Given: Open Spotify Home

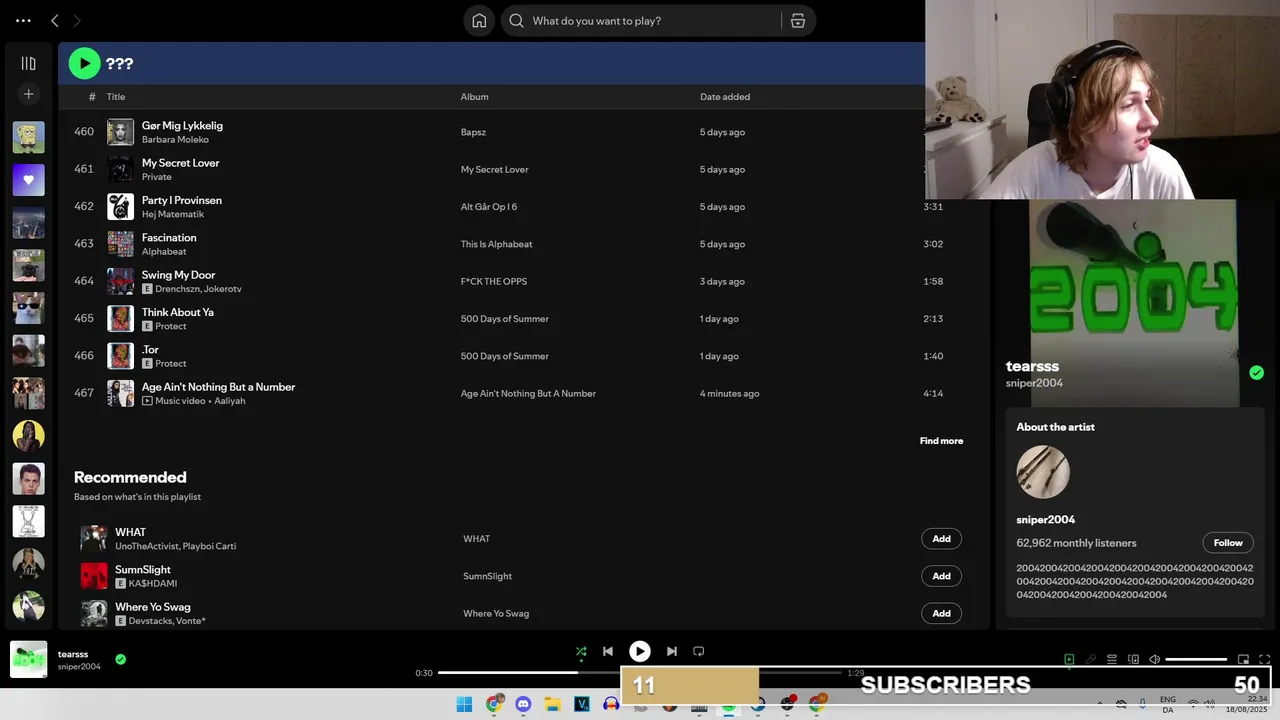Looking at the screenshot, I should 479,21.
